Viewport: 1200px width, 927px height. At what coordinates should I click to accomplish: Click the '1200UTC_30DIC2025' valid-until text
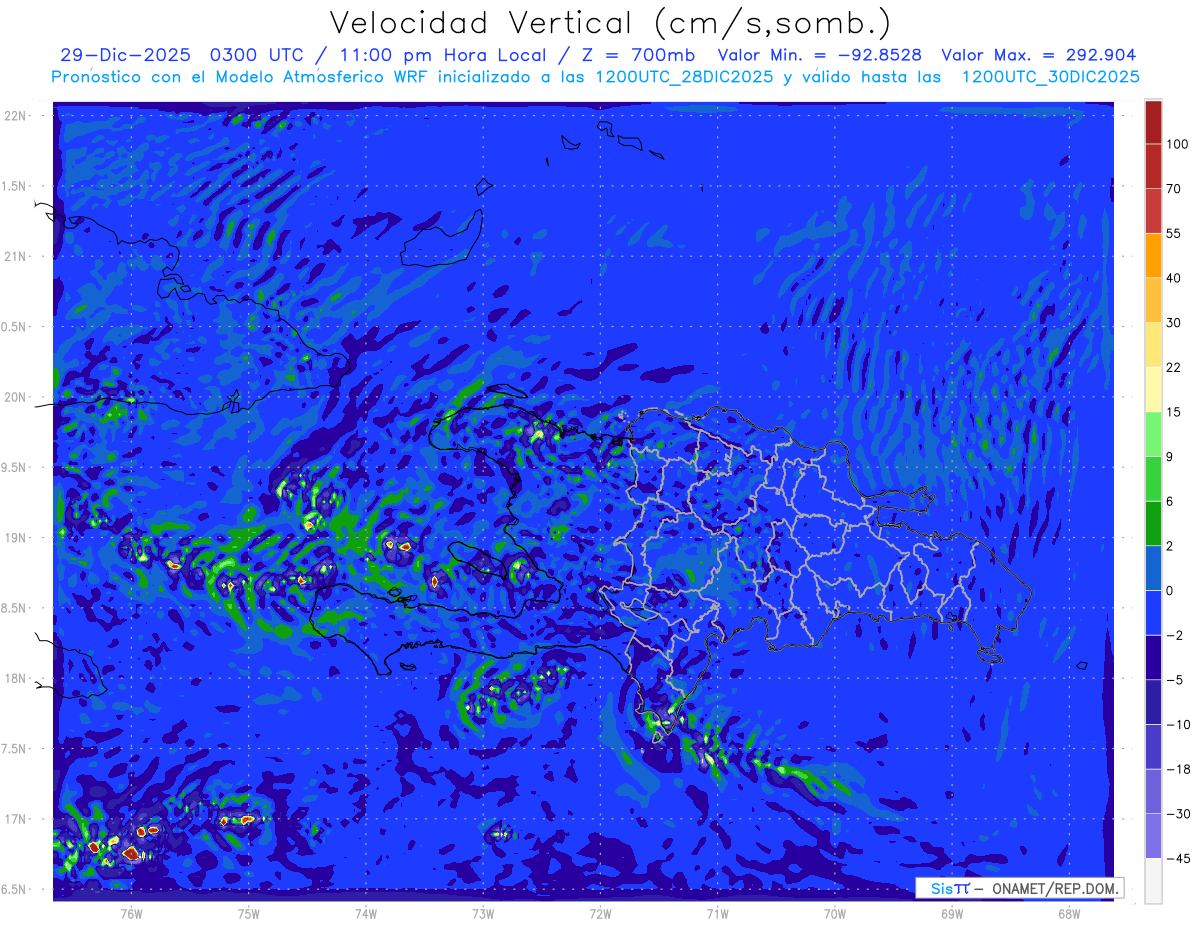pos(1050,77)
